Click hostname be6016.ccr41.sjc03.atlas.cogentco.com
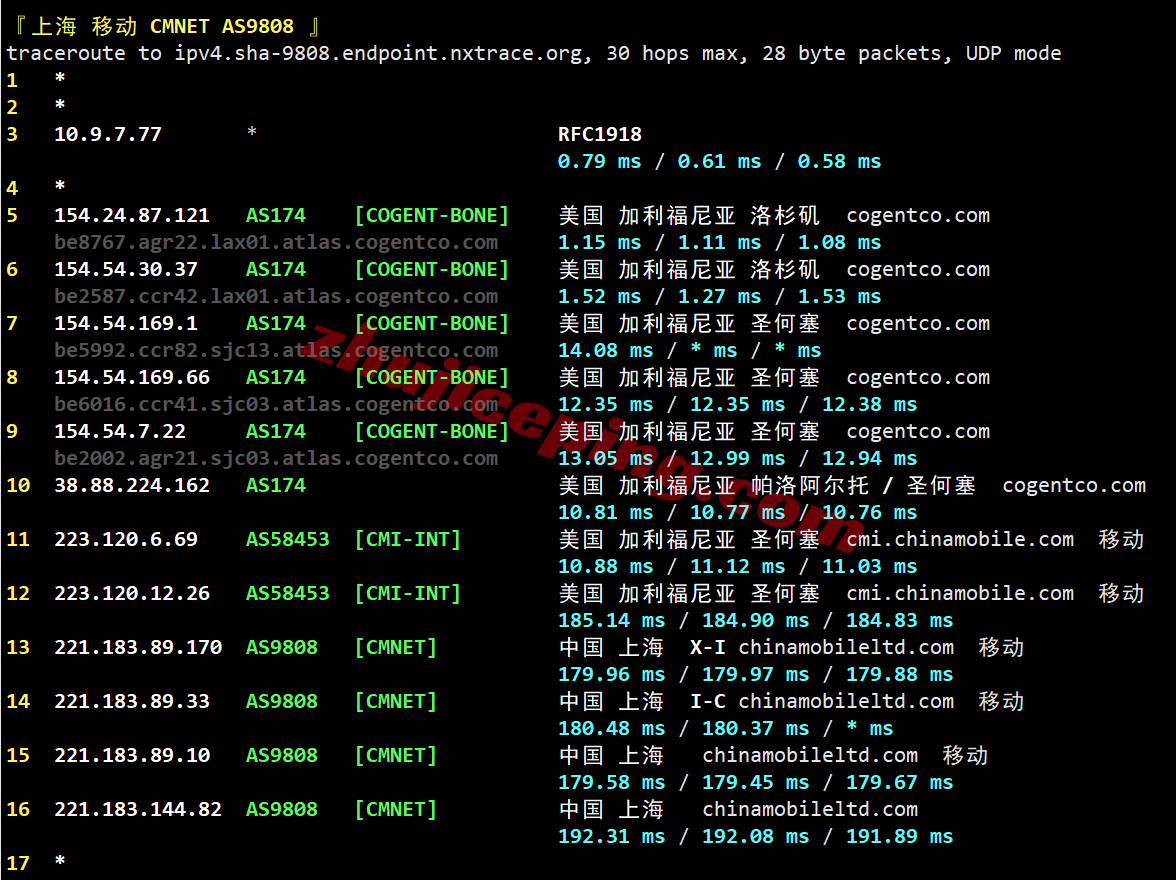 tap(276, 404)
